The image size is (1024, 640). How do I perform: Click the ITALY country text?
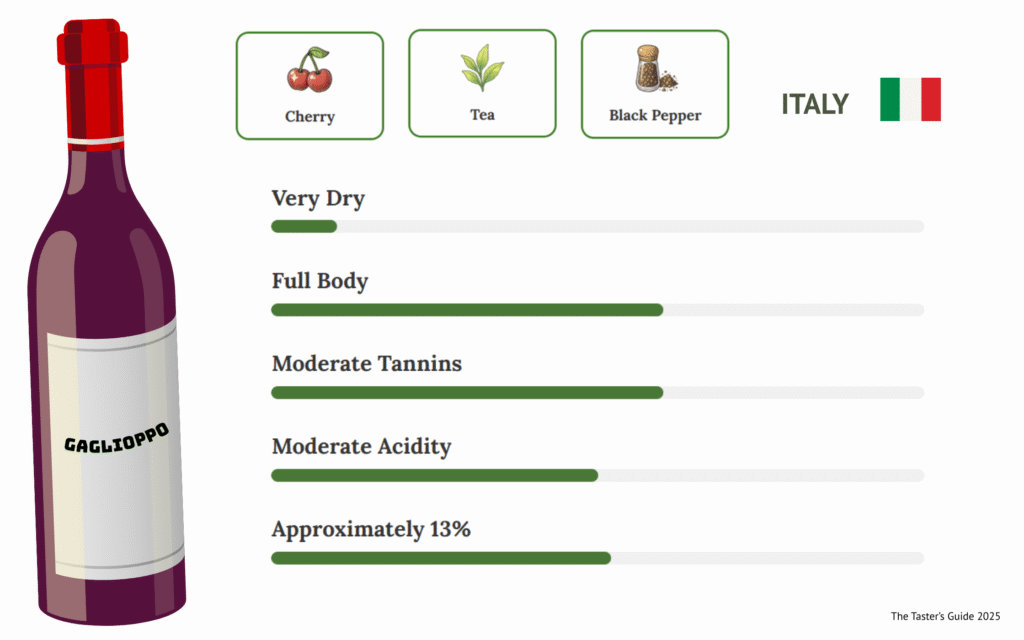pos(815,104)
